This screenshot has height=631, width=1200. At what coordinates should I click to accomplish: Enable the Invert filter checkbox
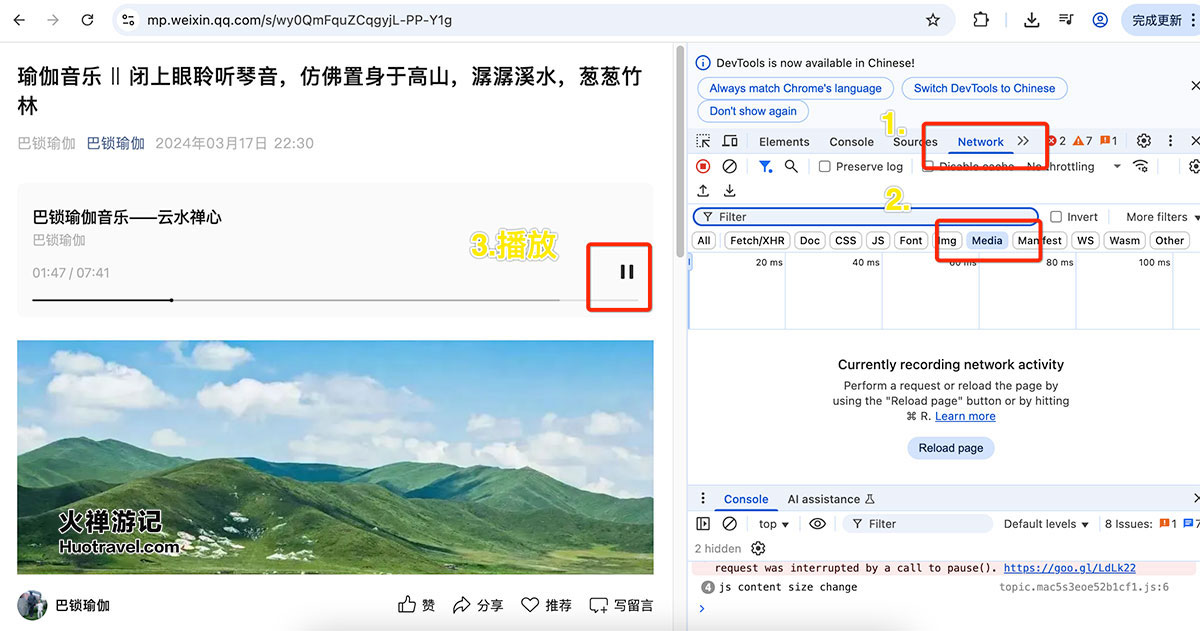(1056, 216)
